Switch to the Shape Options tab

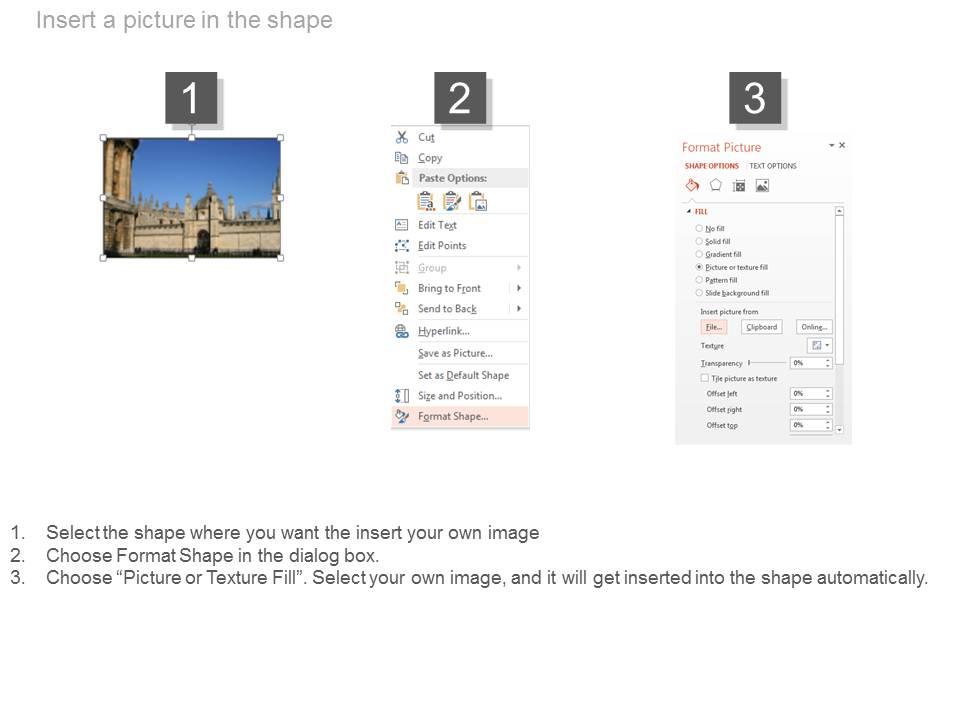(x=711, y=166)
